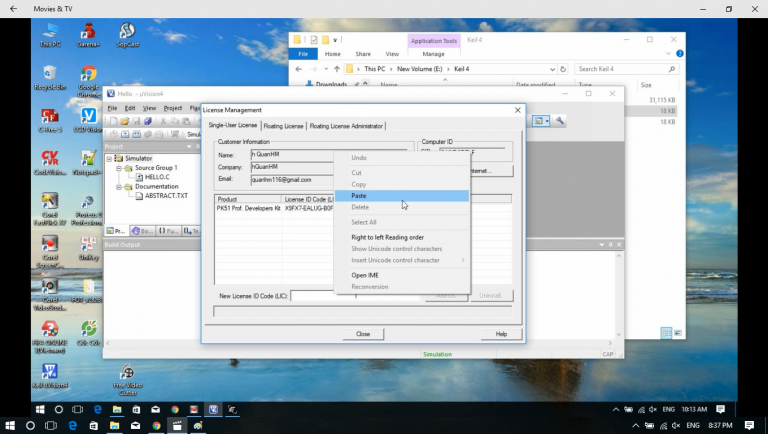The width and height of the screenshot is (768, 434).
Task: Open the Edit menu in µVision4
Action: coord(130,108)
